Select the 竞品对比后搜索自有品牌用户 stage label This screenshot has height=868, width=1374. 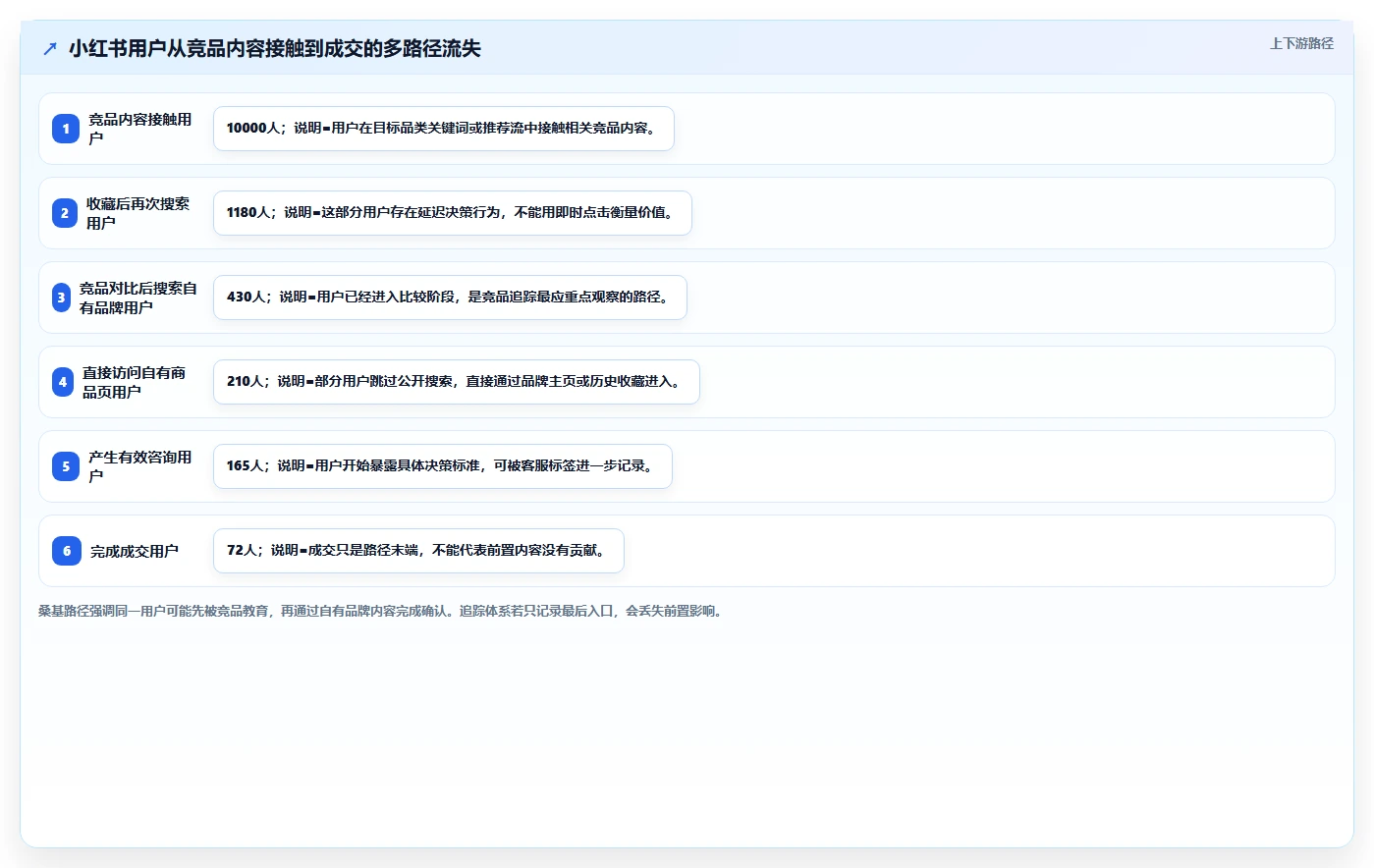click(138, 298)
